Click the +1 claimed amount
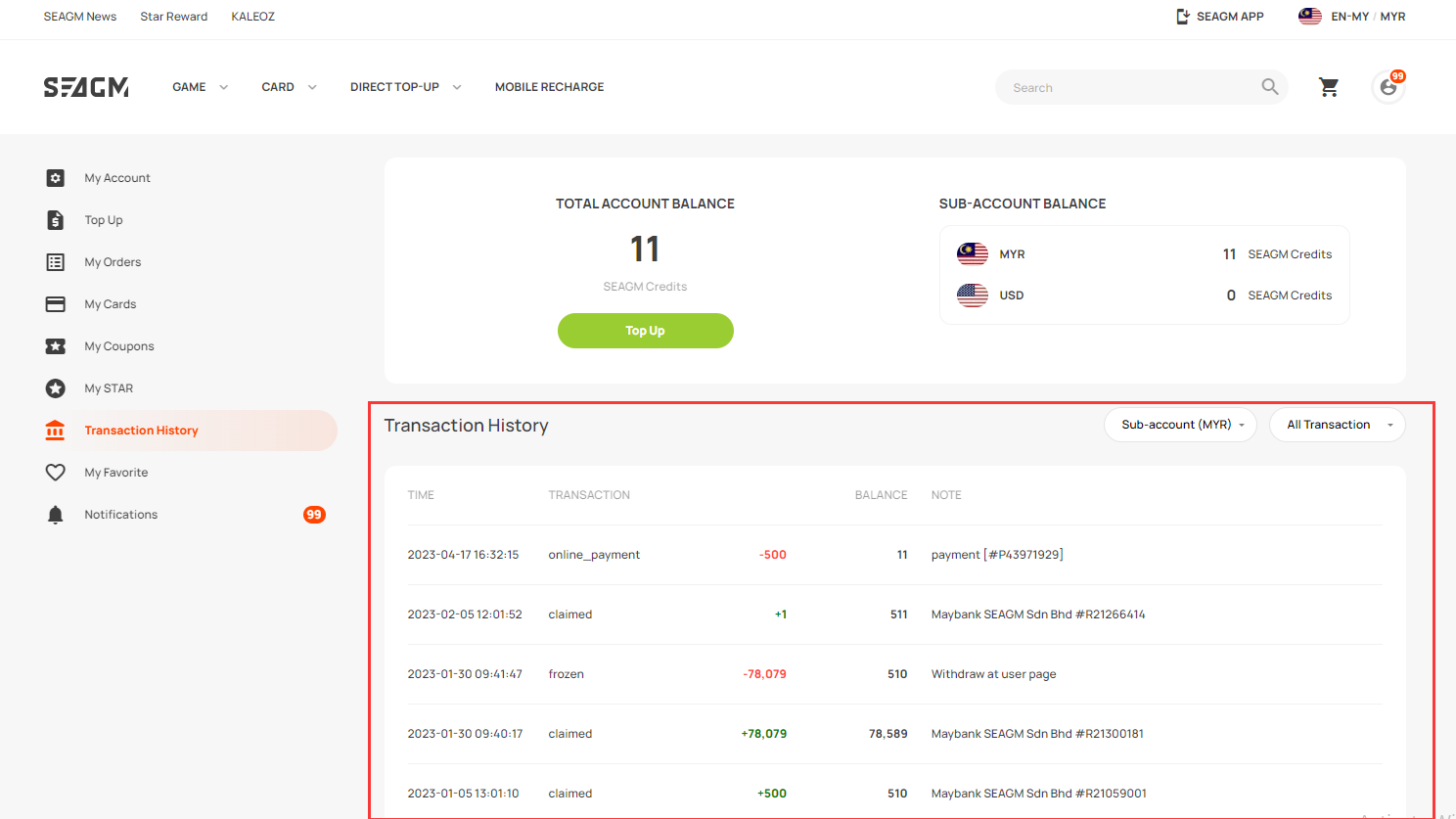The height and width of the screenshot is (819, 1456). [781, 614]
